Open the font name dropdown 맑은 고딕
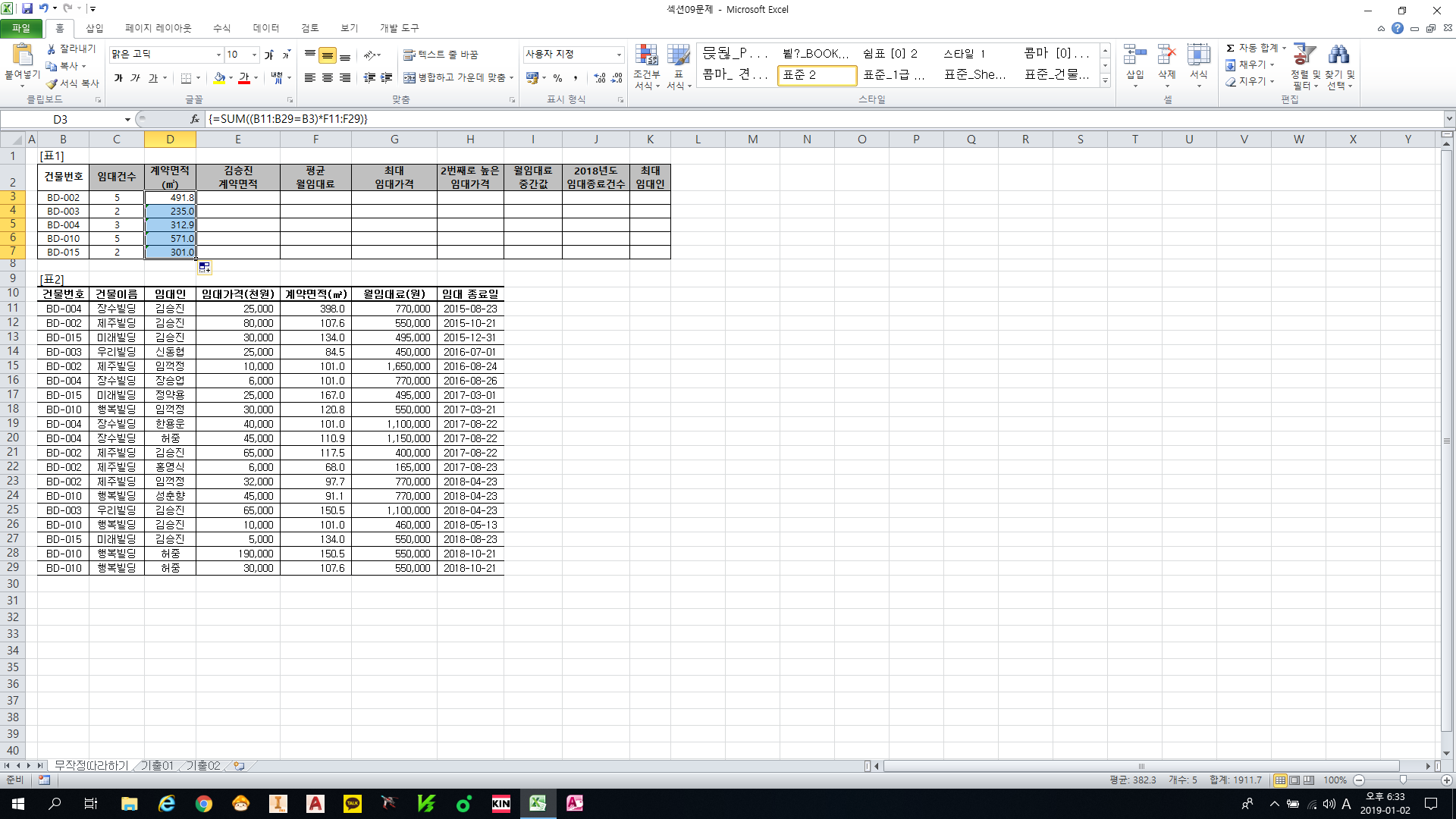Viewport: 1456px width, 819px height. pos(218,55)
